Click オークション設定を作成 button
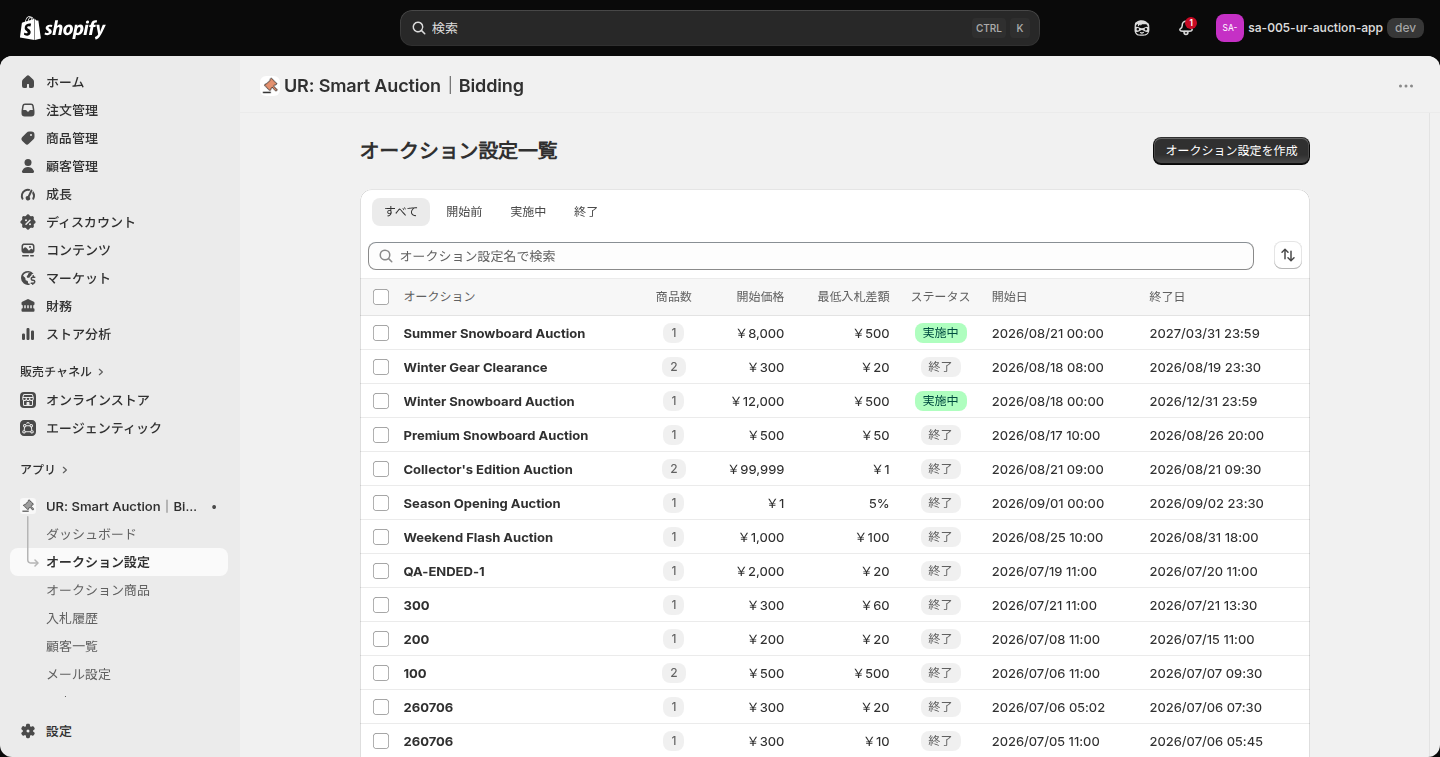Screen dimensions: 1440x757 (x=1231, y=151)
